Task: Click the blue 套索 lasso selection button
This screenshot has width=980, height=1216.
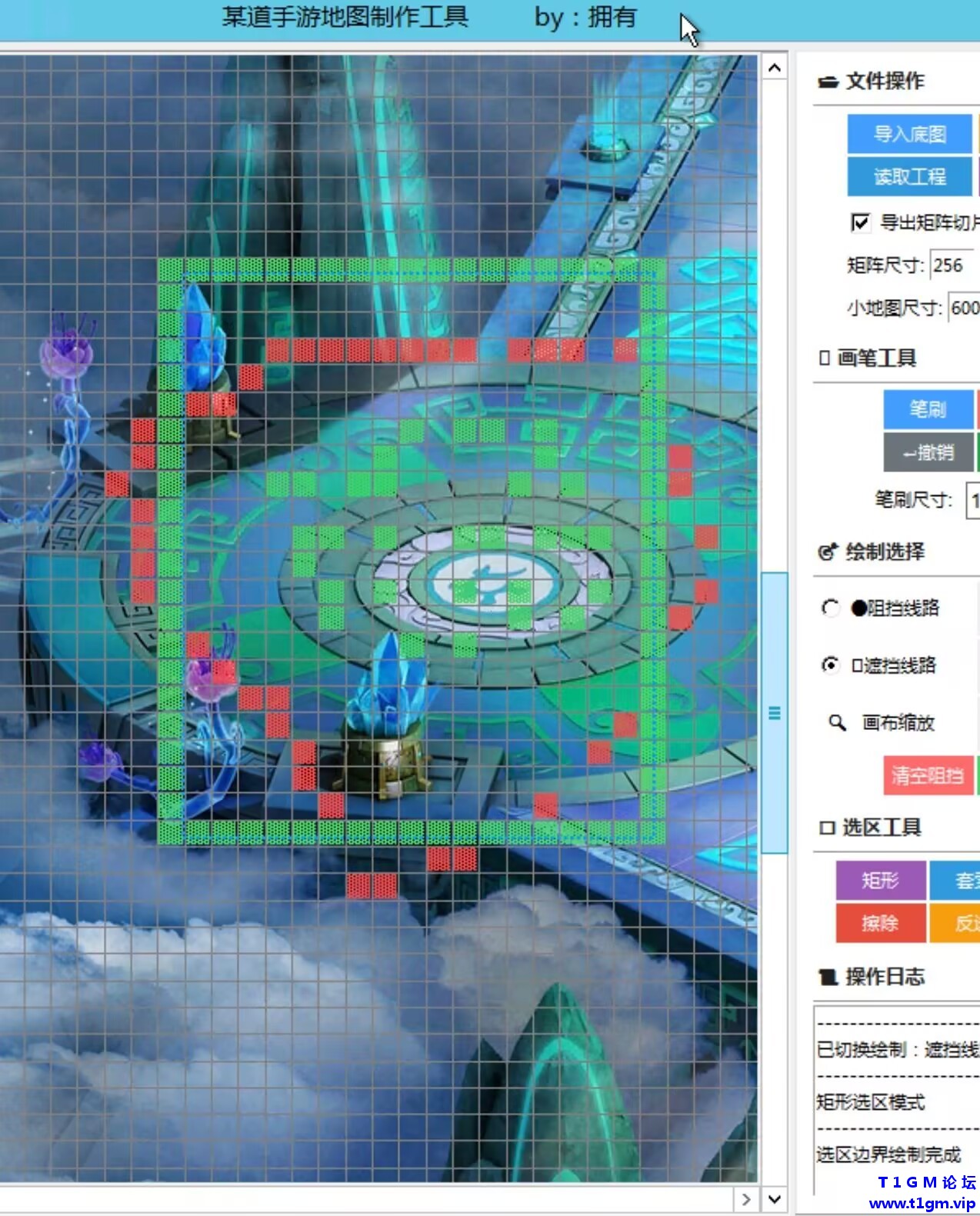Action: (955, 880)
